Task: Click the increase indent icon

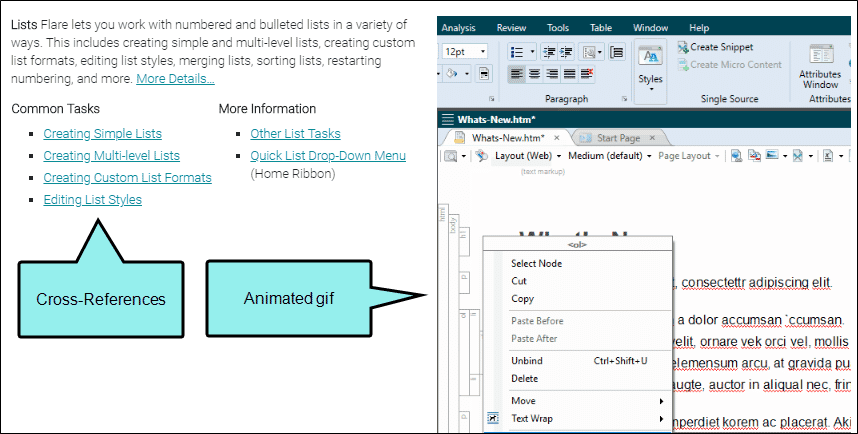Action: pyautogui.click(x=566, y=52)
